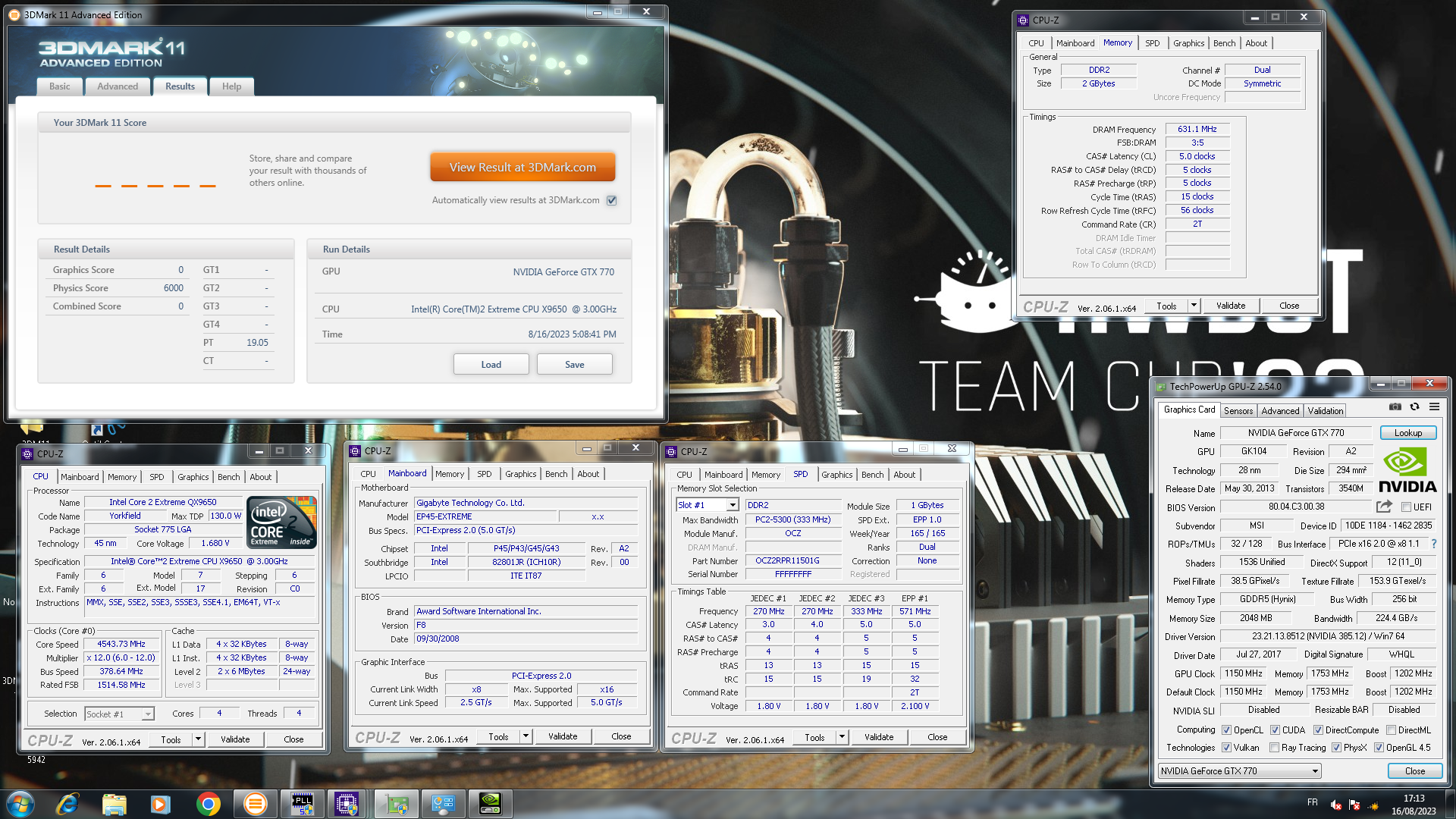Click the NVIDIA logo in GPU-Z

coord(1407,471)
